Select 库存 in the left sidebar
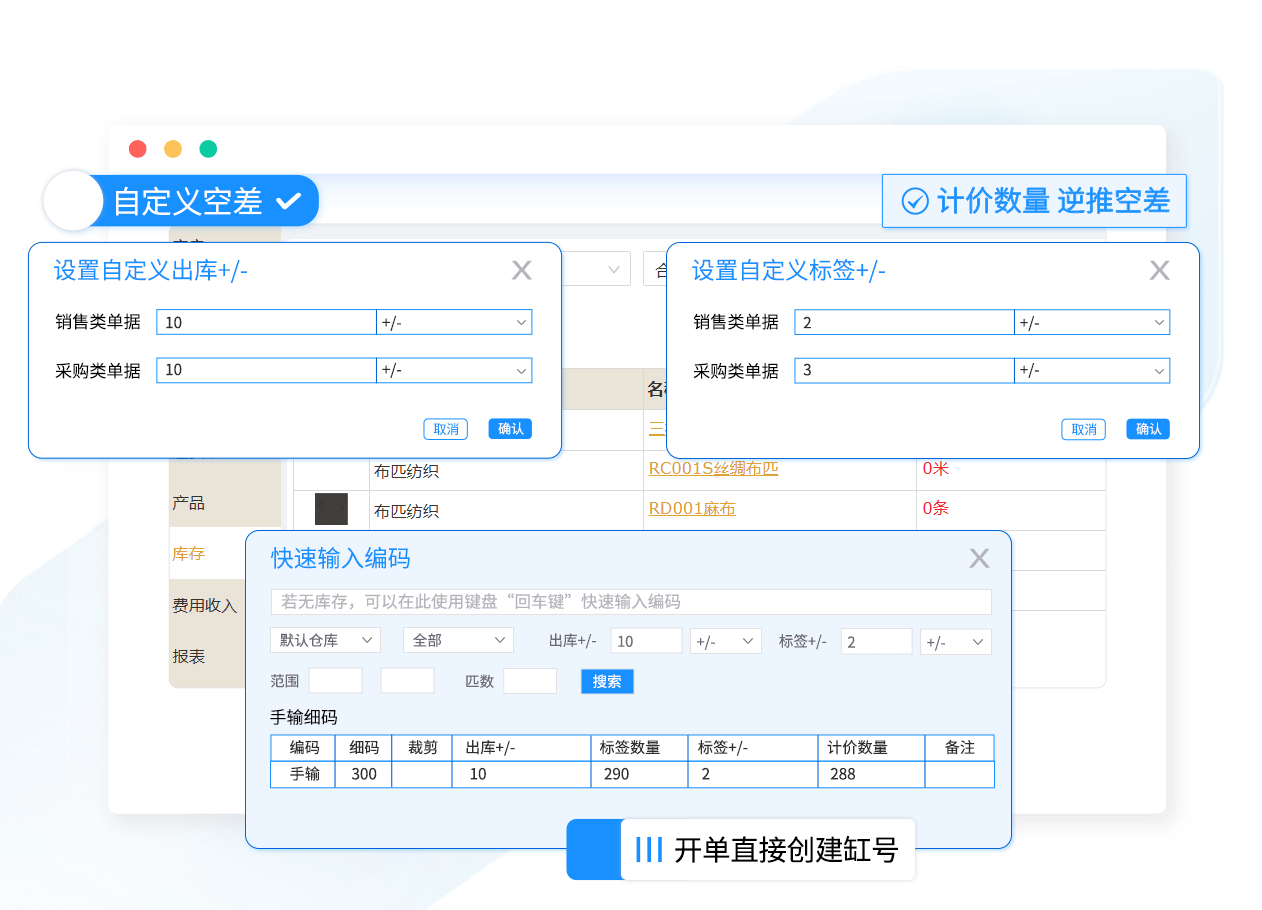 pyautogui.click(x=189, y=553)
